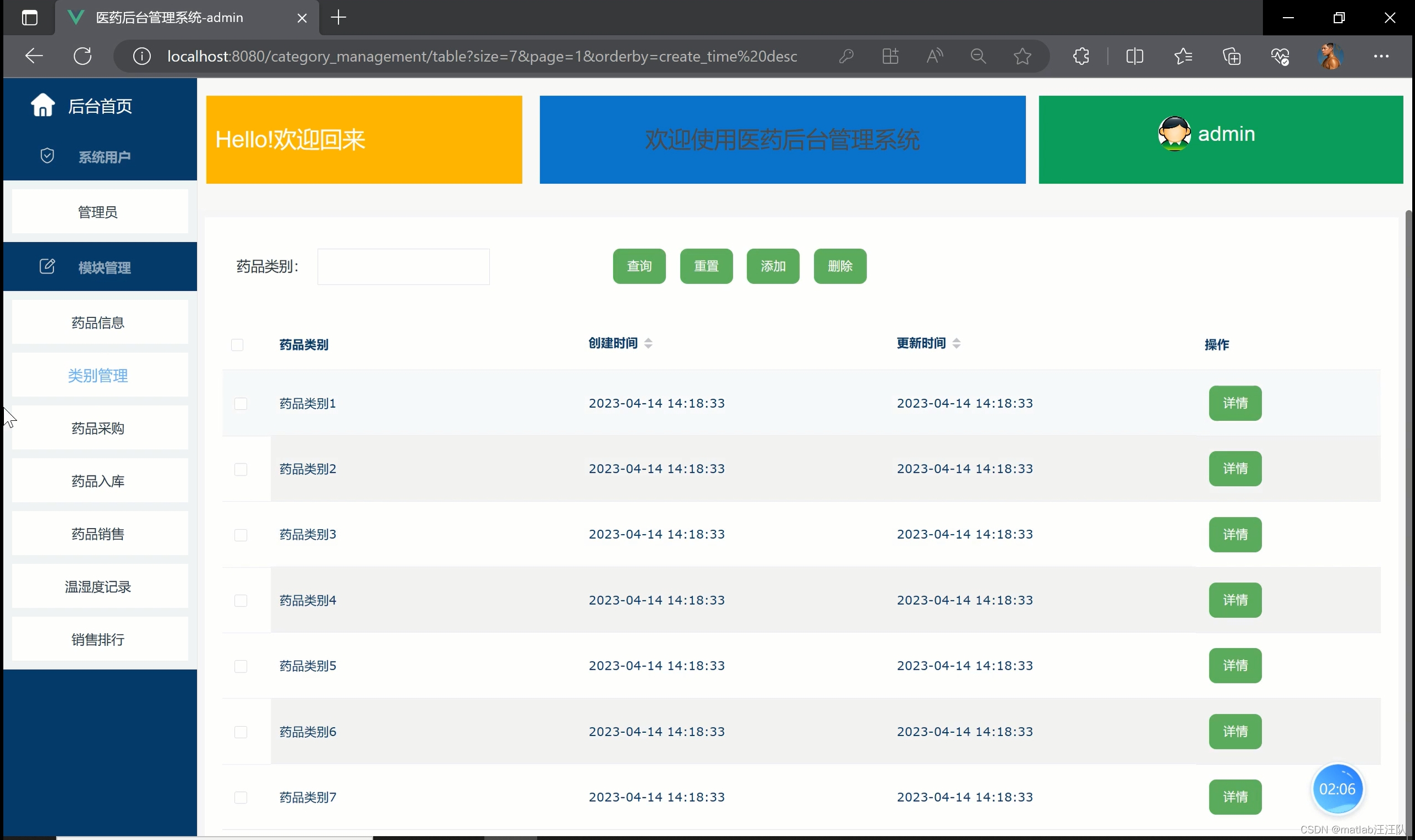Click the favorites star in address bar
Screen dimensions: 1415x840
click(1022, 56)
